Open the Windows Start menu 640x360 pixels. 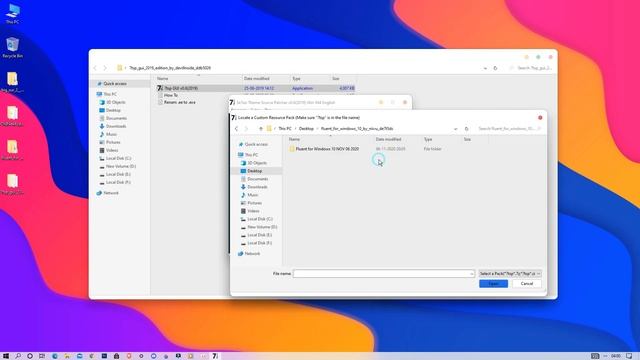(x=6, y=356)
